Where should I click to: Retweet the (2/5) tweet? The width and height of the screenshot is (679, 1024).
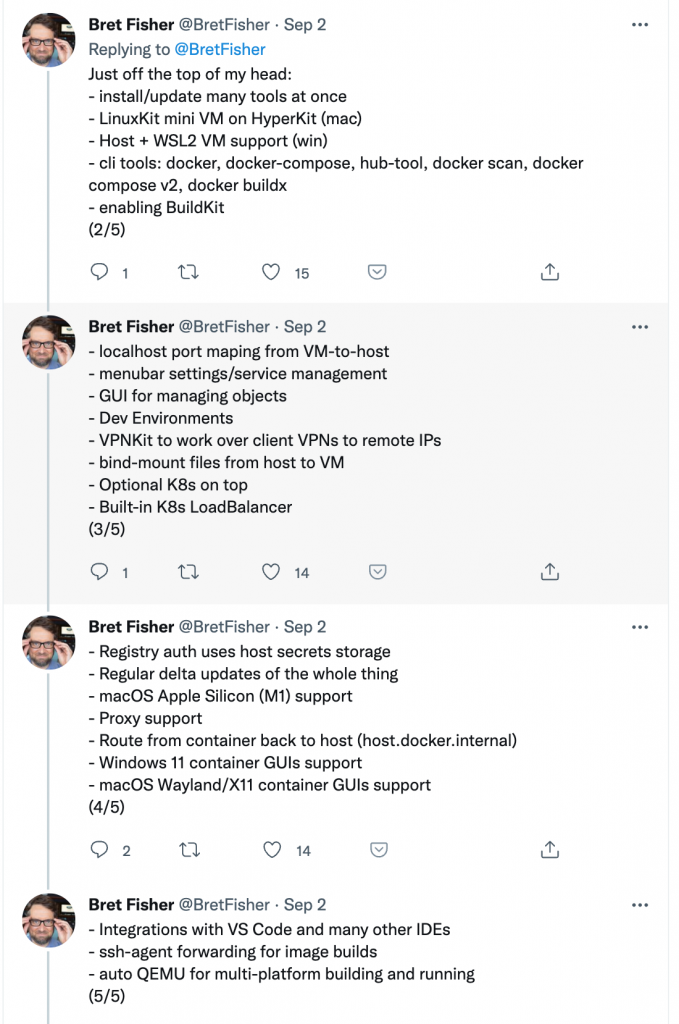[x=187, y=272]
